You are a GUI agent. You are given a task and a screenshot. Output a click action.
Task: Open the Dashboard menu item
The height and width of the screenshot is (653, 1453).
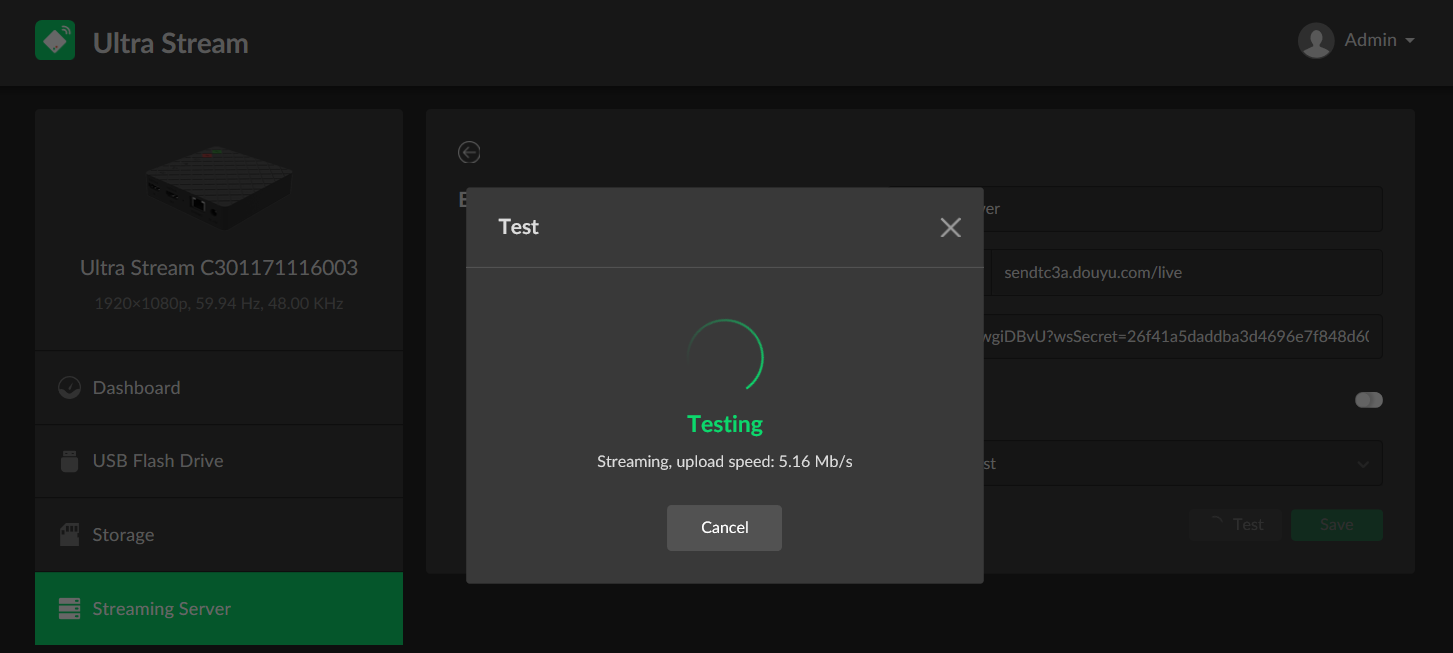pyautogui.click(x=137, y=388)
